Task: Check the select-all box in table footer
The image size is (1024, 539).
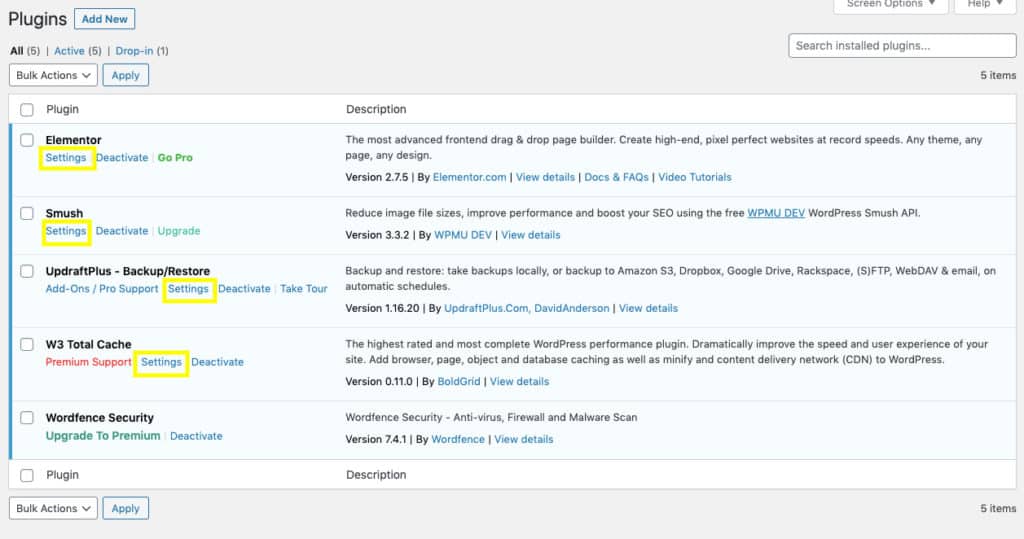Action: [27, 476]
